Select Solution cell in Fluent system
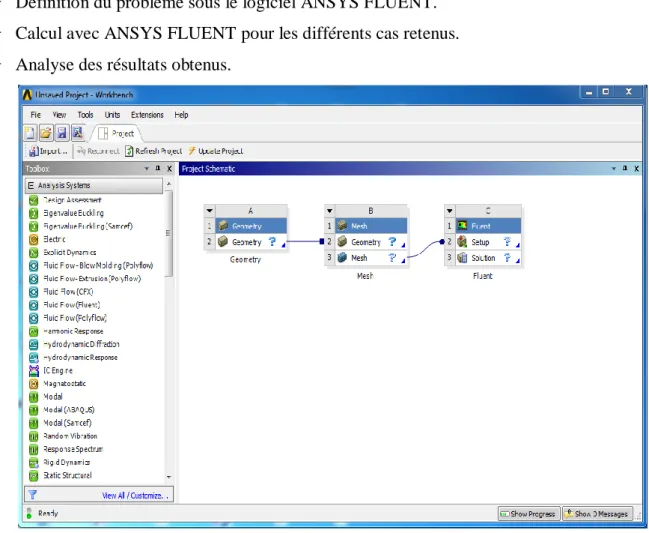The width and height of the screenshot is (649, 533). pyautogui.click(x=488, y=258)
